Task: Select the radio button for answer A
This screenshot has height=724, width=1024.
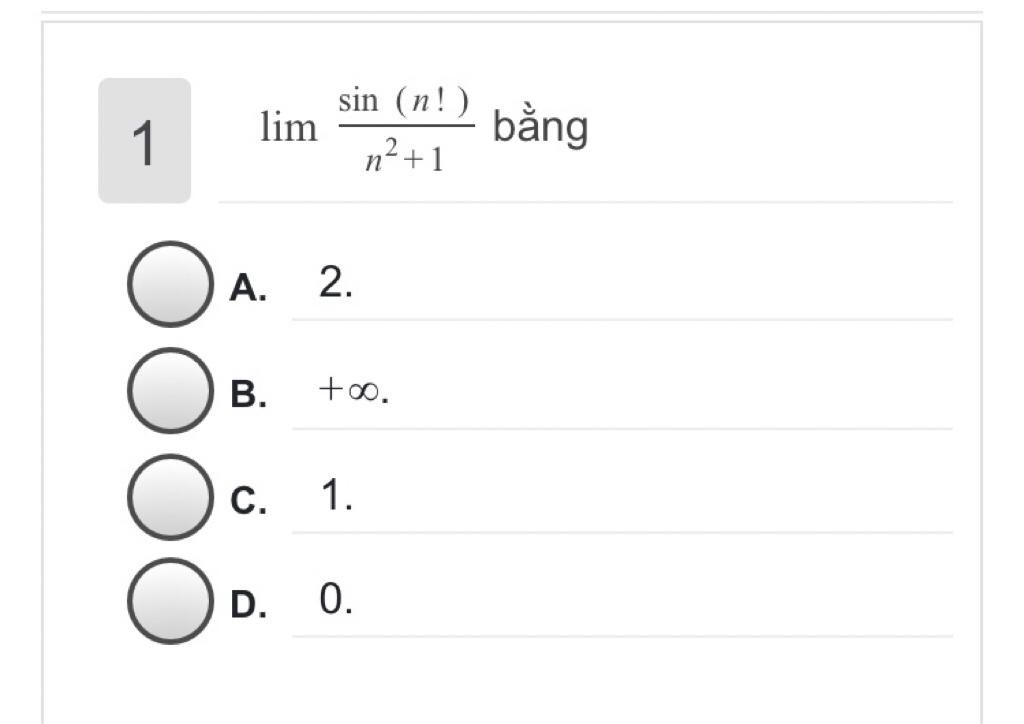Action: click(x=170, y=284)
